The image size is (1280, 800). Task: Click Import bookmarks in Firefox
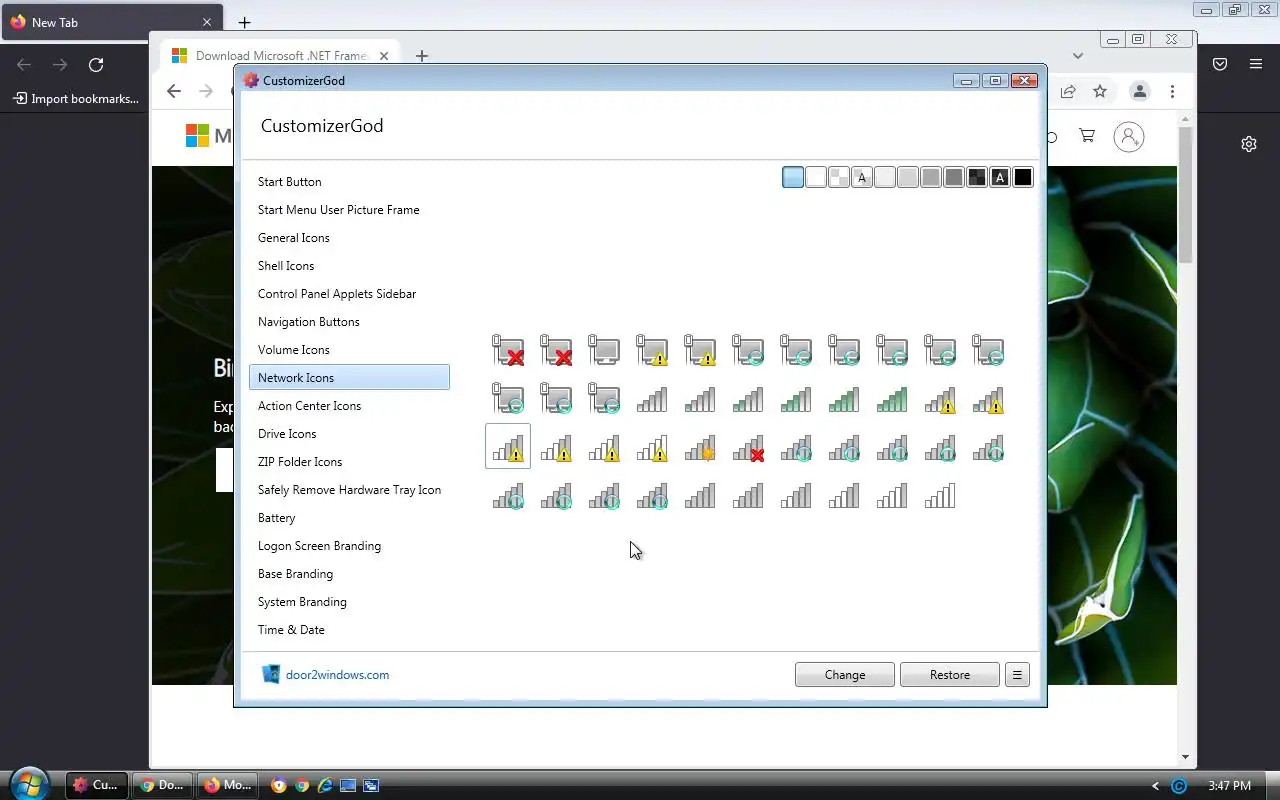(x=76, y=99)
